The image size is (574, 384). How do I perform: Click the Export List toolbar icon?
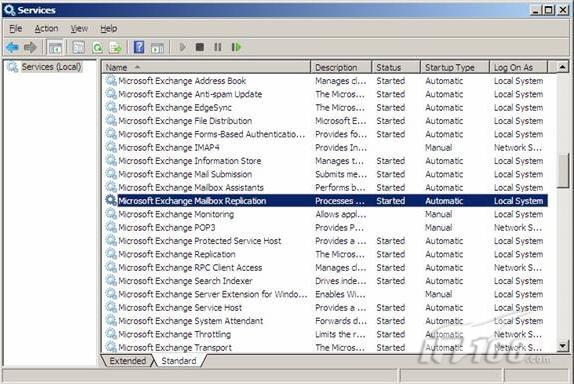[115, 48]
